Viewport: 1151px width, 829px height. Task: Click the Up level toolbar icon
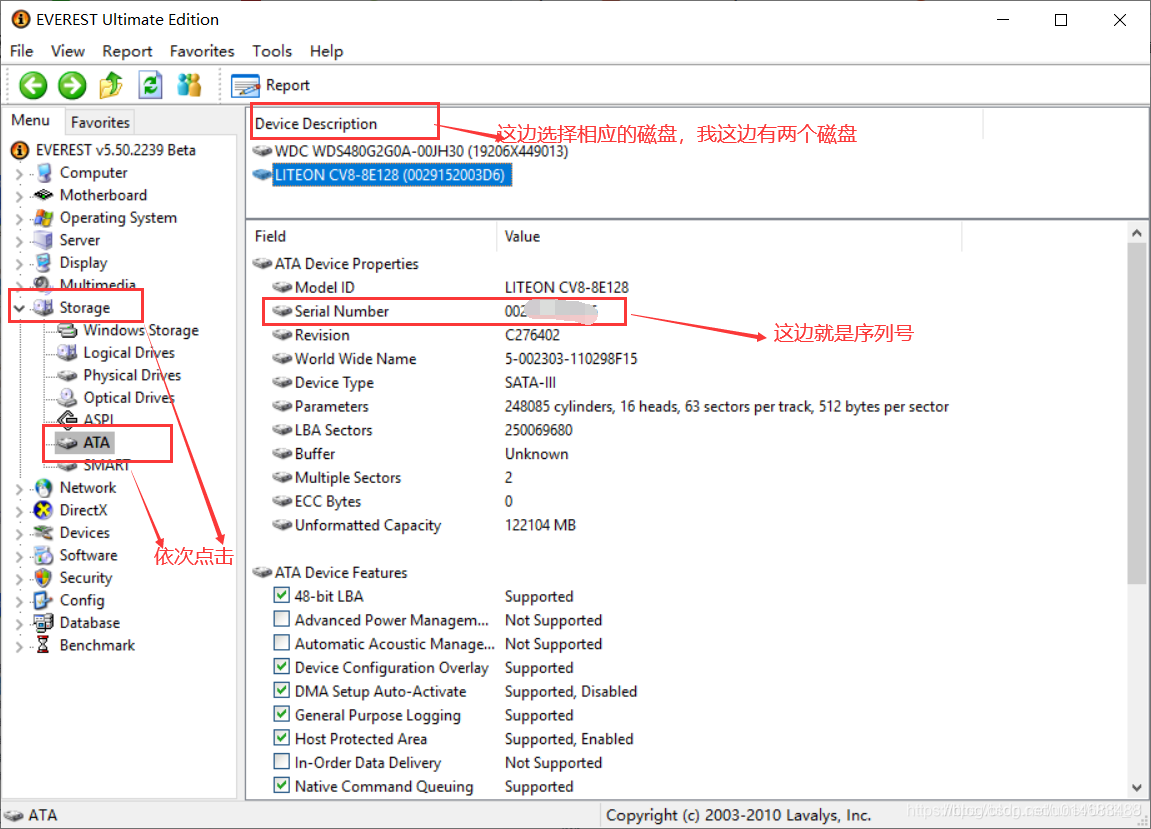(x=111, y=85)
